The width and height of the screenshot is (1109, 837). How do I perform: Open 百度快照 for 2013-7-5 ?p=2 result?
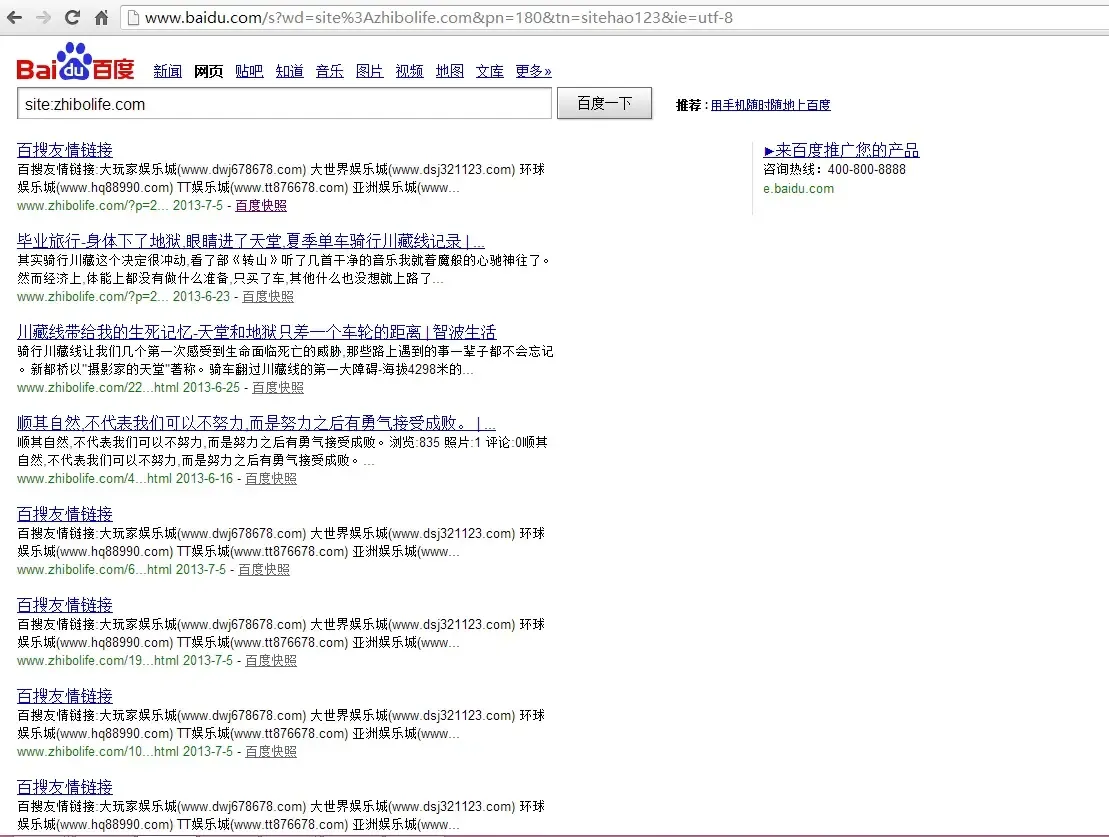coord(261,205)
